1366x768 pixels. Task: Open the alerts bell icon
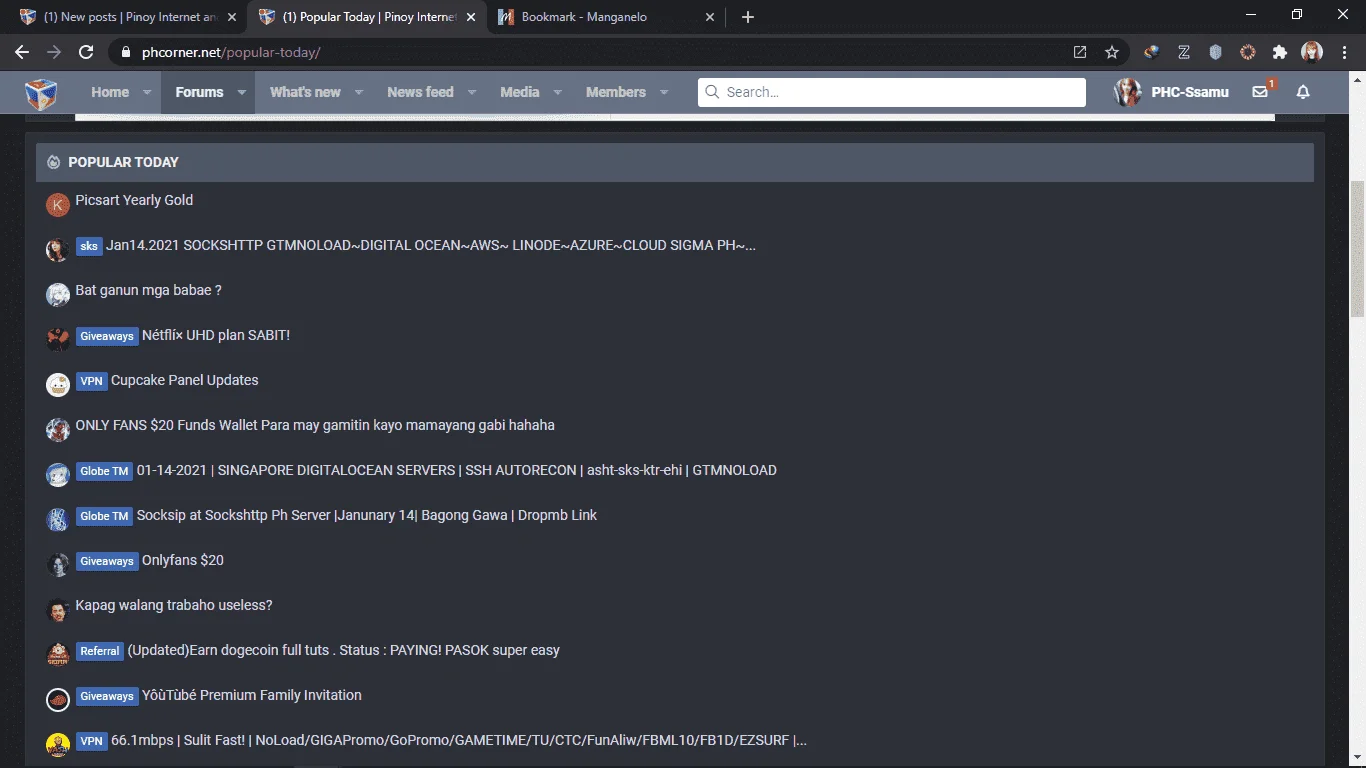click(1303, 92)
